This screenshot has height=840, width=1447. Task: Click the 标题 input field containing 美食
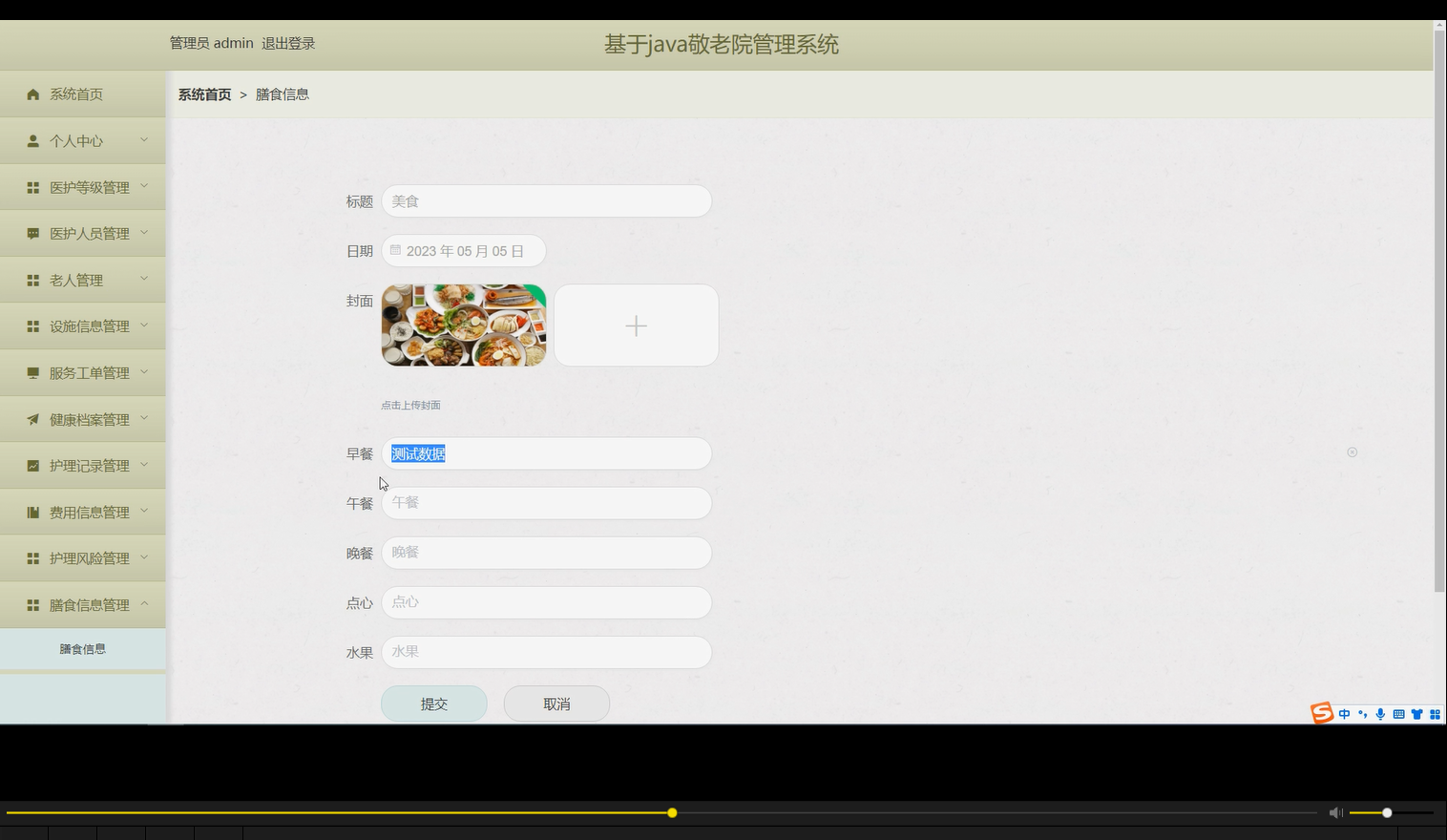coord(546,200)
